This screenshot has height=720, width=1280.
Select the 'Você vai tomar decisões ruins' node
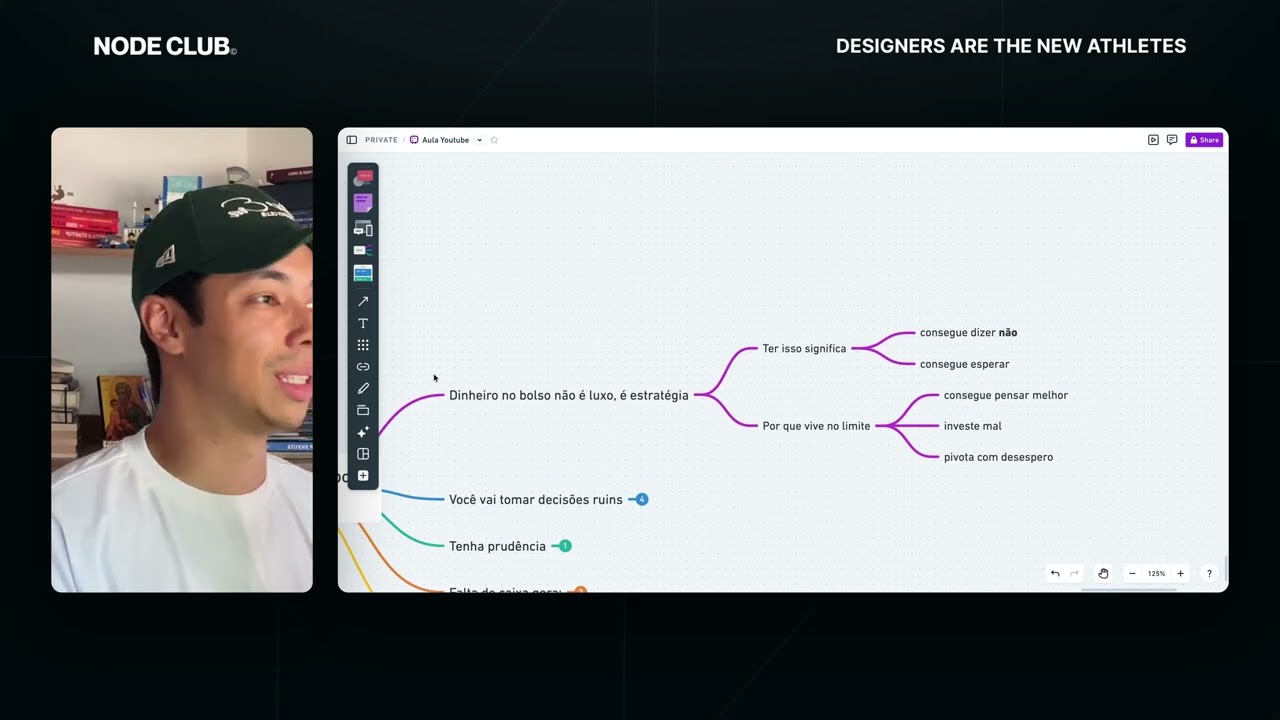(x=536, y=499)
